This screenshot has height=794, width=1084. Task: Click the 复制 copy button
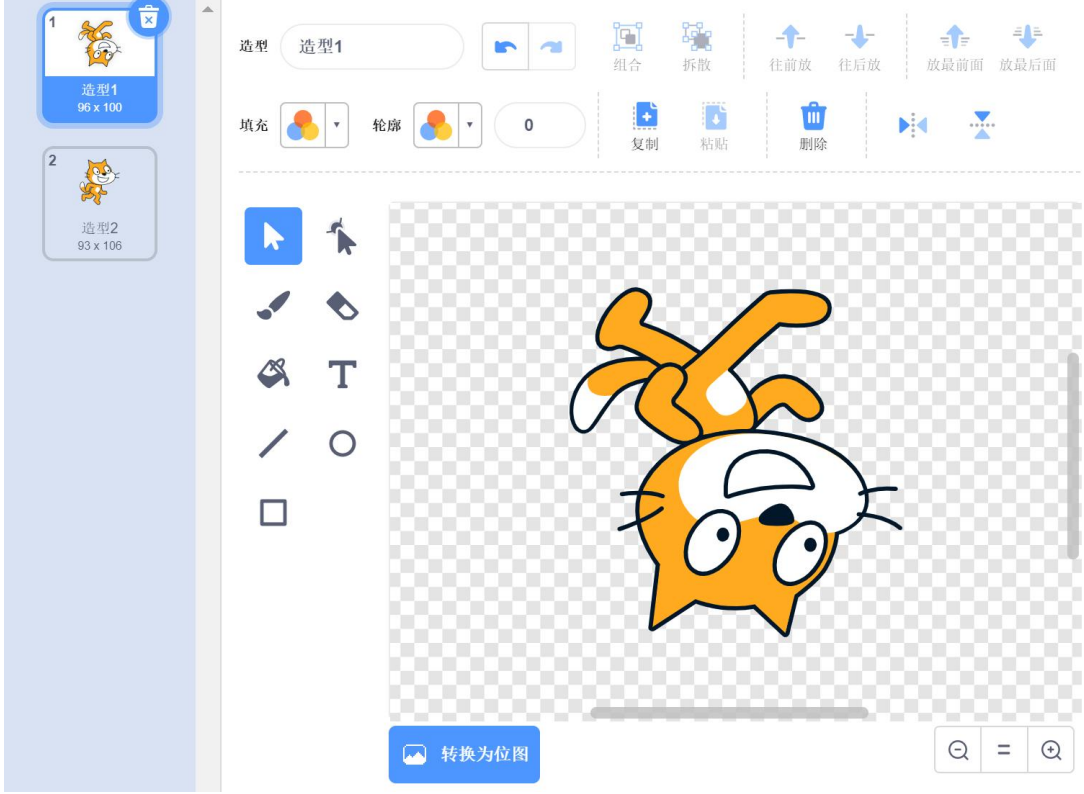(645, 126)
